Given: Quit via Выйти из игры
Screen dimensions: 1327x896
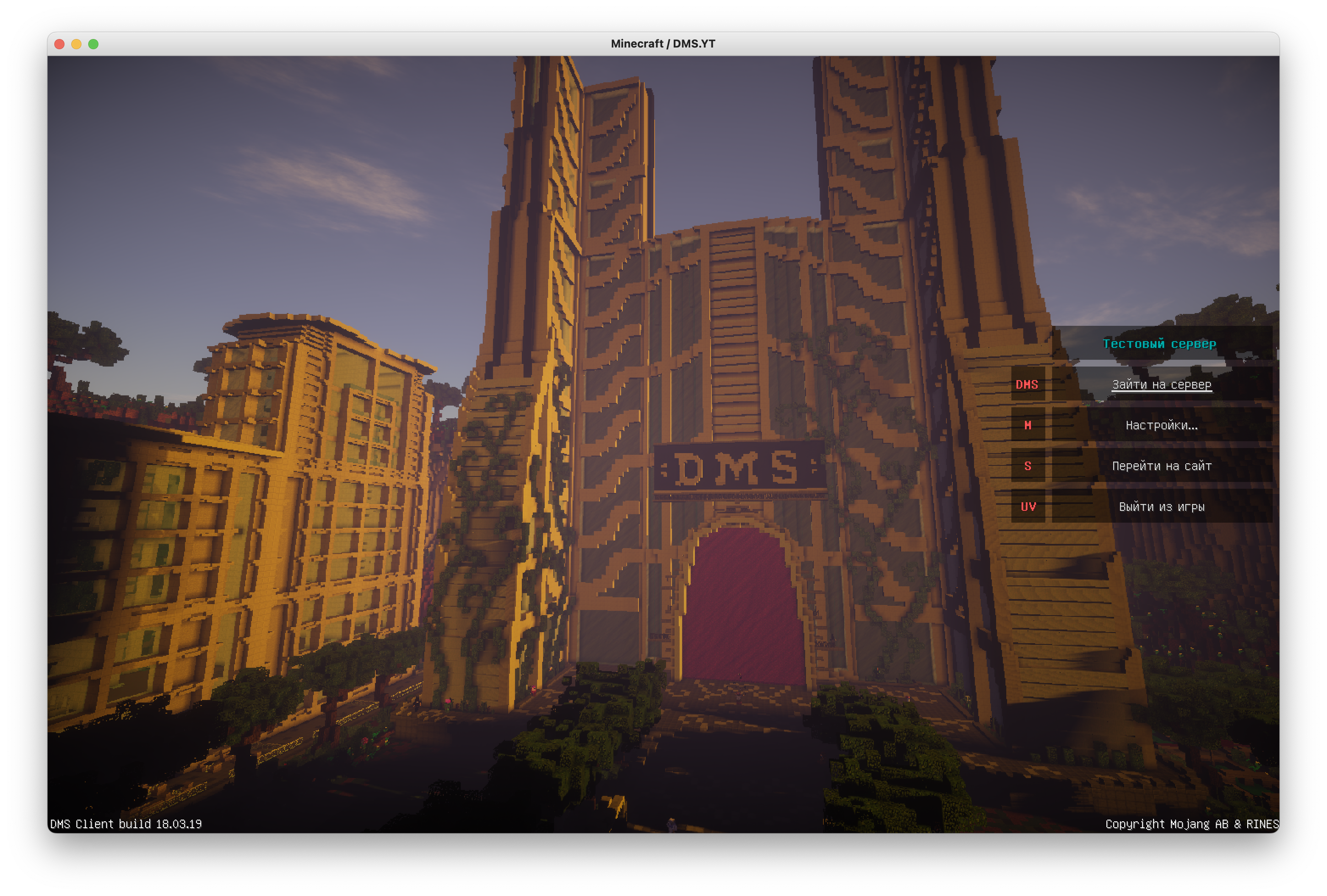Looking at the screenshot, I should [1162, 507].
